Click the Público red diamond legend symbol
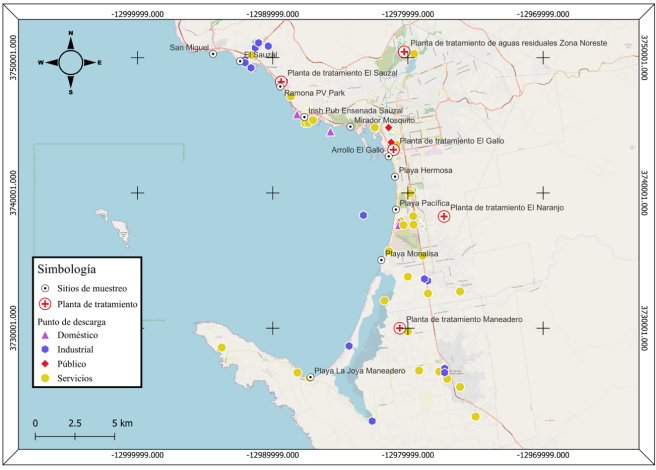 pyautogui.click(x=44, y=364)
